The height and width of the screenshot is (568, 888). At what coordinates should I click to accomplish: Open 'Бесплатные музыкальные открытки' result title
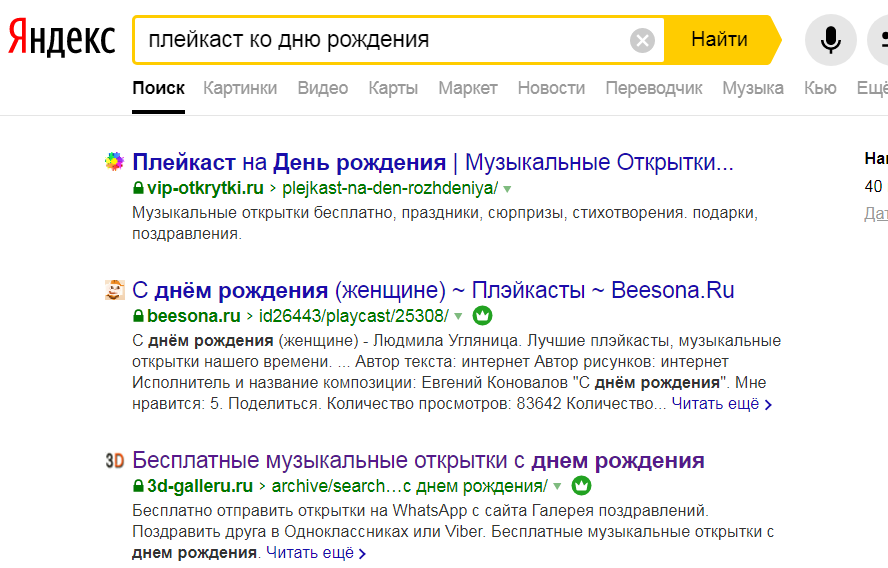[418, 461]
